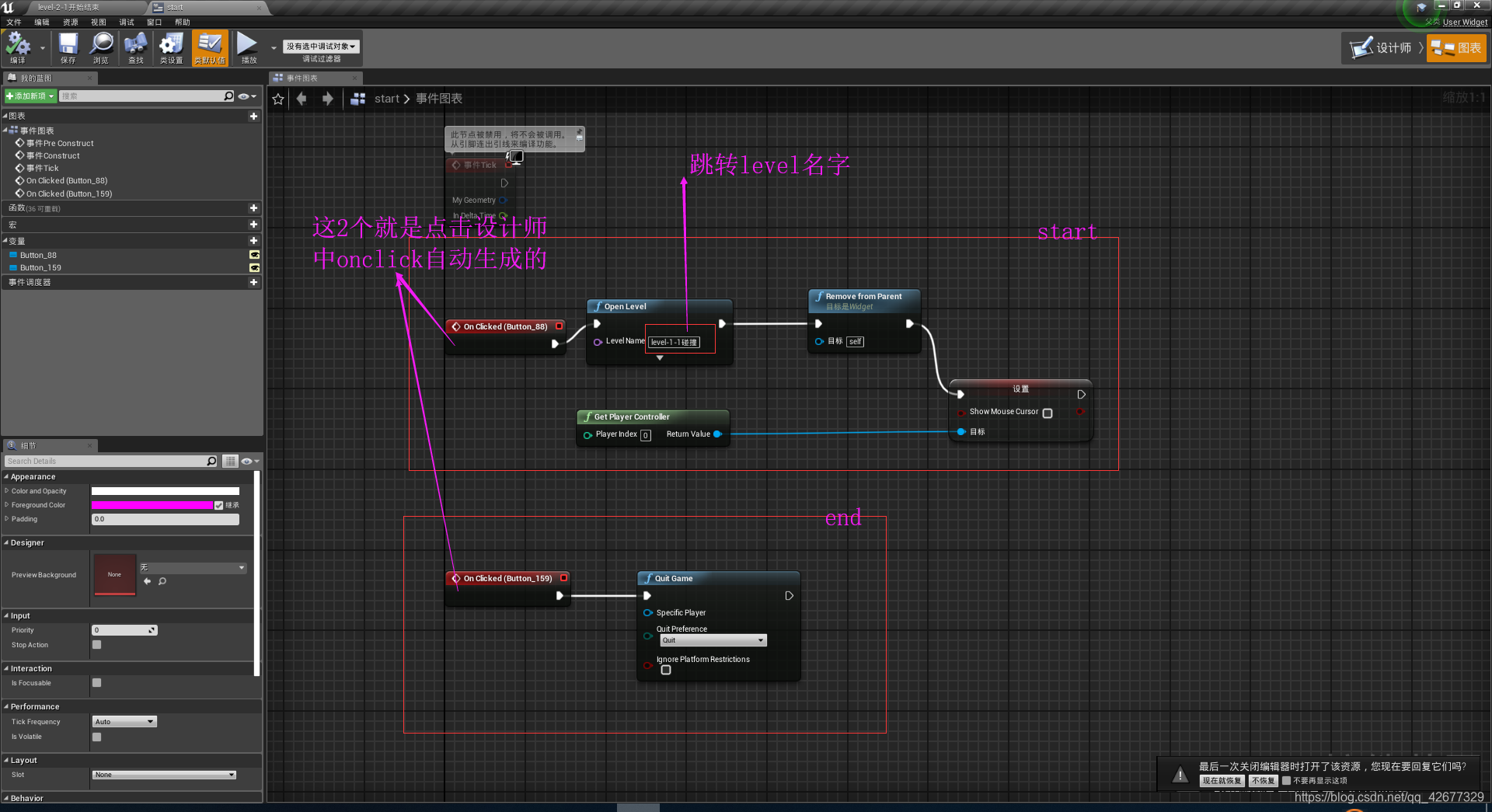
Task: Open the 资源 menu
Action: point(70,22)
